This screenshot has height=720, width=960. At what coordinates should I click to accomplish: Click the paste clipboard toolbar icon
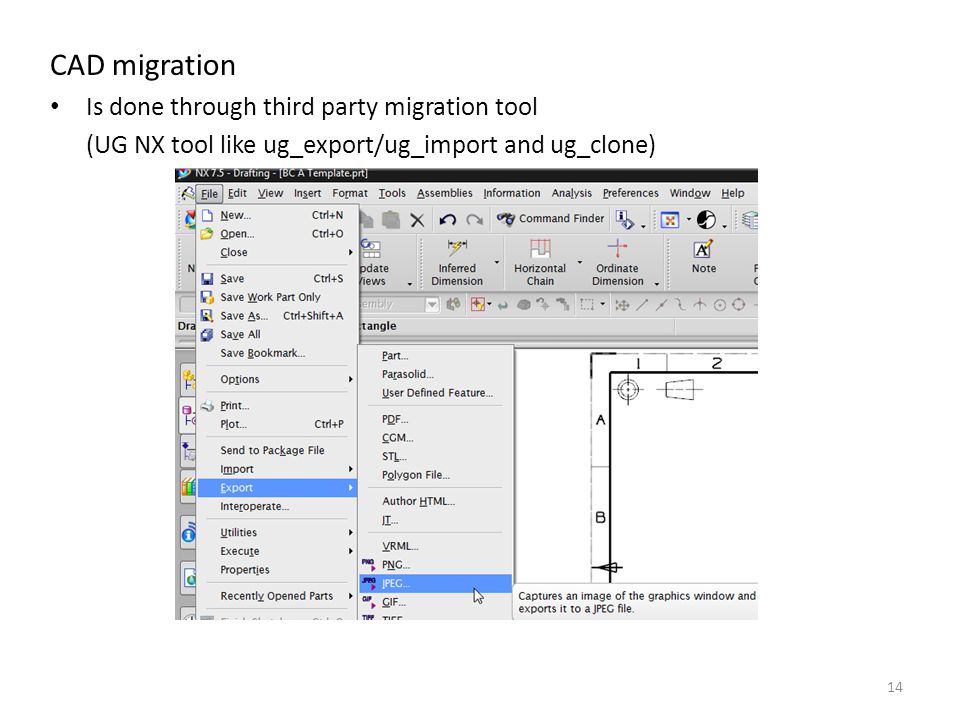click(391, 220)
